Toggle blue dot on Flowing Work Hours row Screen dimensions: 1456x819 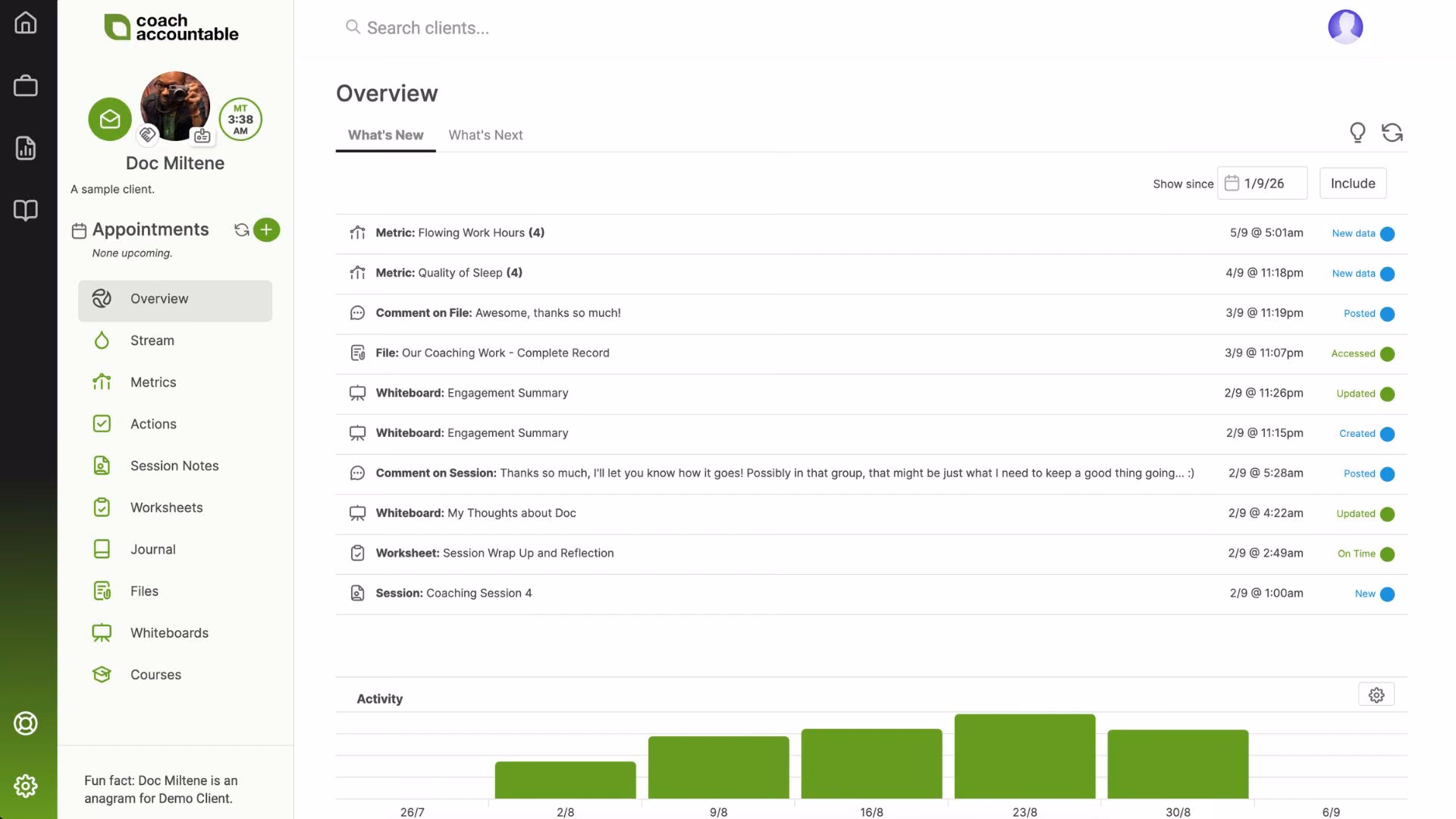pos(1387,234)
